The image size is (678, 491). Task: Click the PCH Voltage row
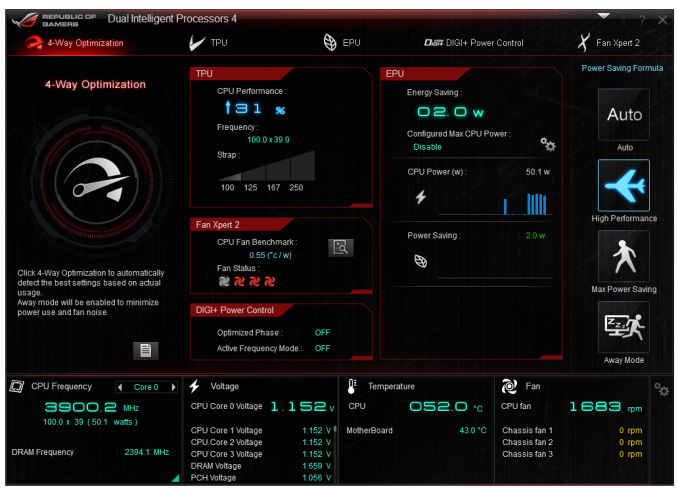tap(261, 478)
